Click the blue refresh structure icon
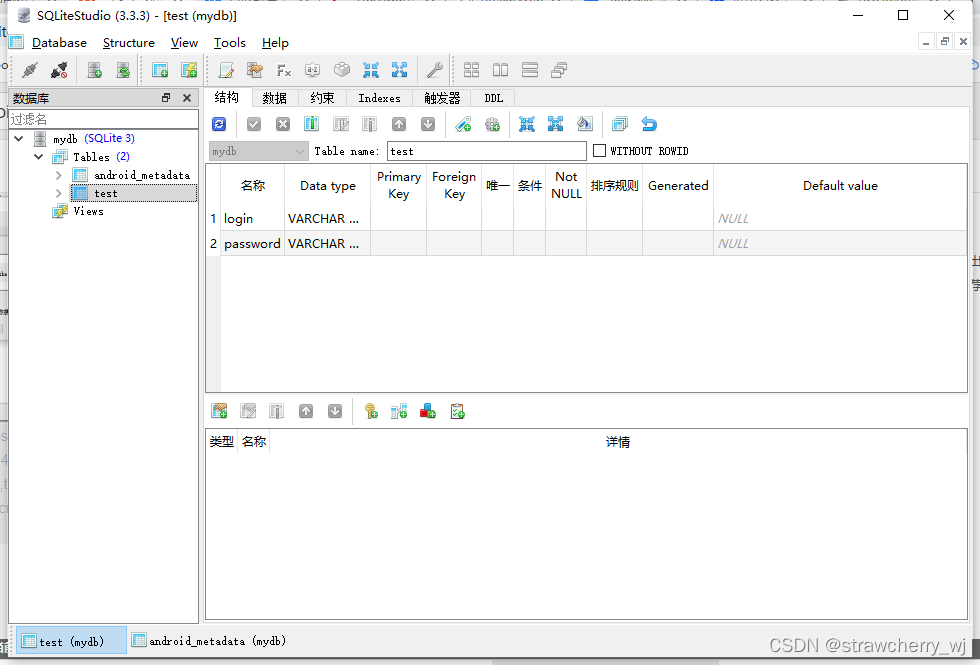980x665 pixels. coord(219,124)
